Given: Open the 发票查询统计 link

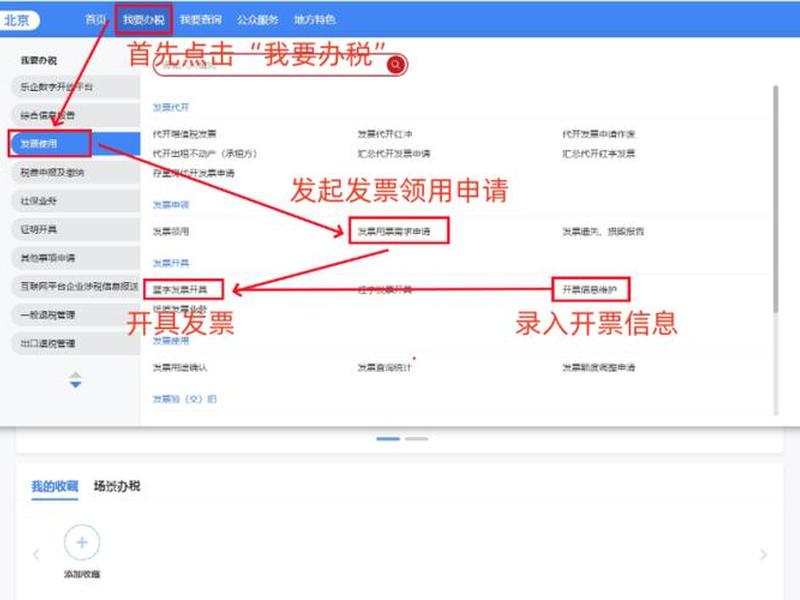Looking at the screenshot, I should (385, 367).
